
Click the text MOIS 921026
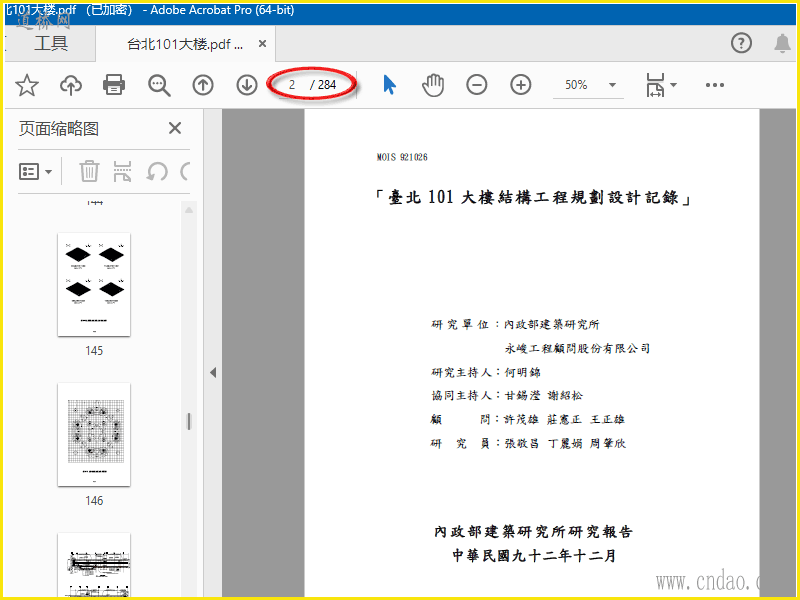[x=402, y=157]
